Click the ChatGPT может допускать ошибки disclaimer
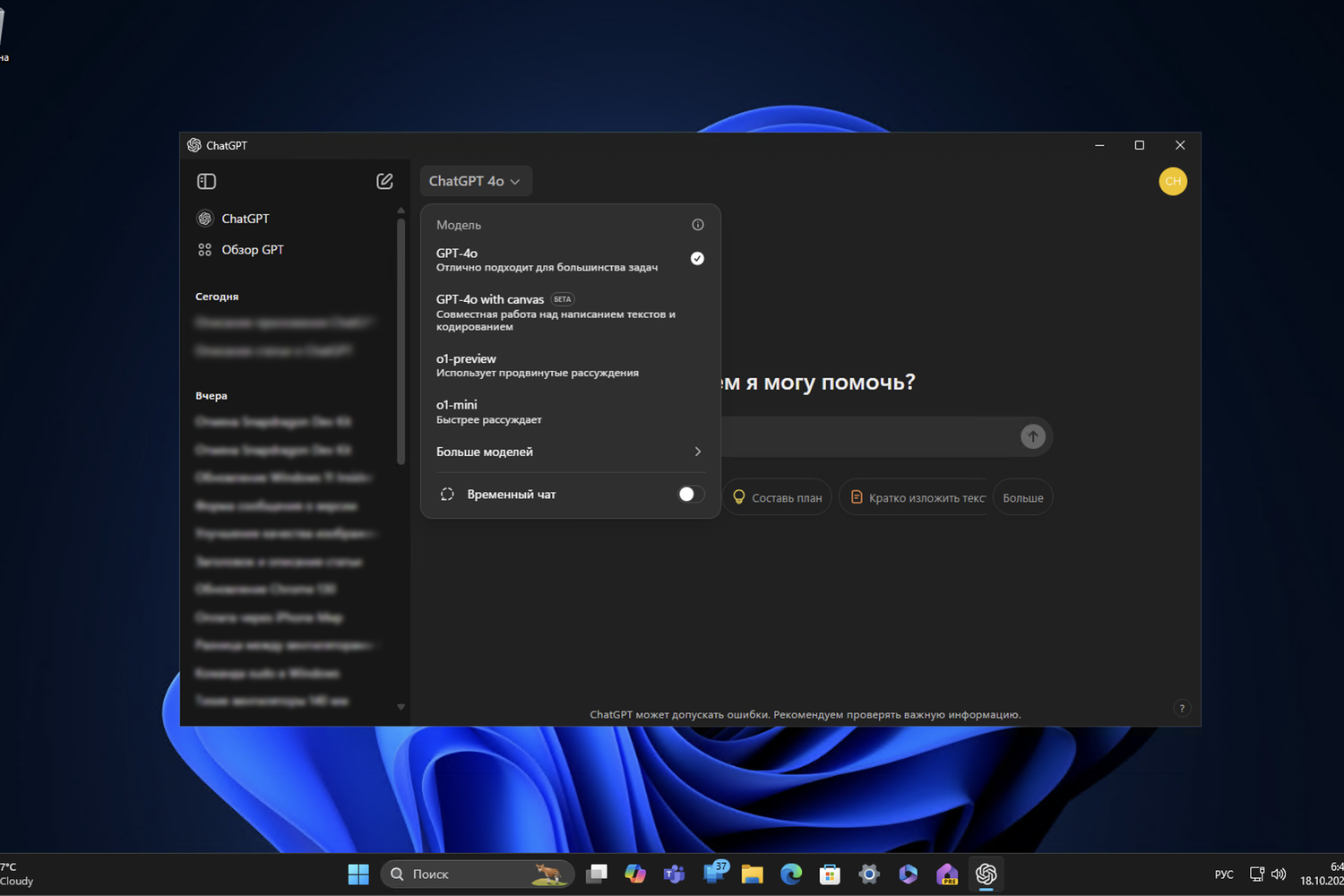This screenshot has width=1344, height=896. tap(806, 715)
